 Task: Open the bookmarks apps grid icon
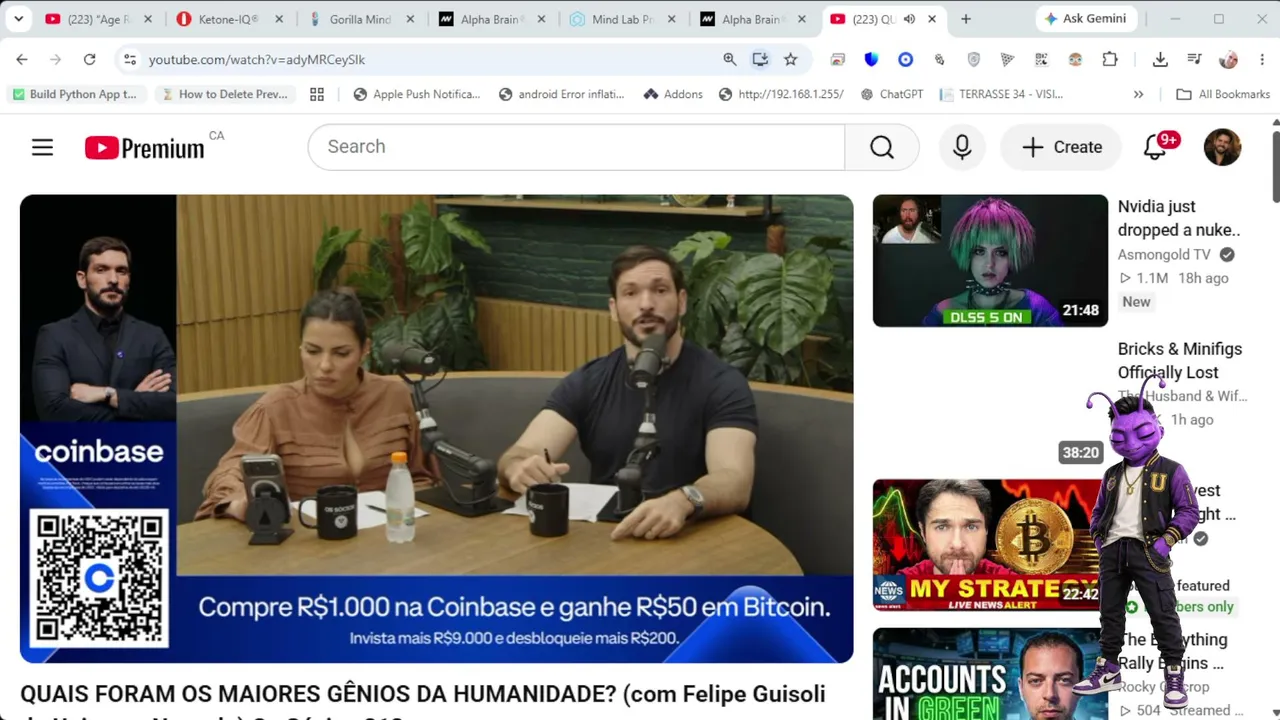317,94
